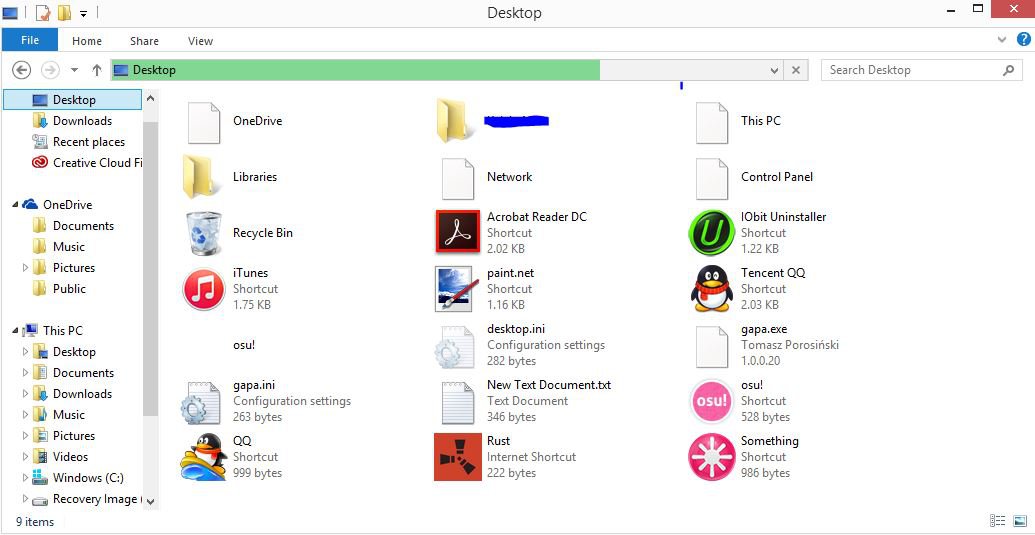The width and height of the screenshot is (1035, 535).
Task: Go up one folder level
Action: click(97, 70)
